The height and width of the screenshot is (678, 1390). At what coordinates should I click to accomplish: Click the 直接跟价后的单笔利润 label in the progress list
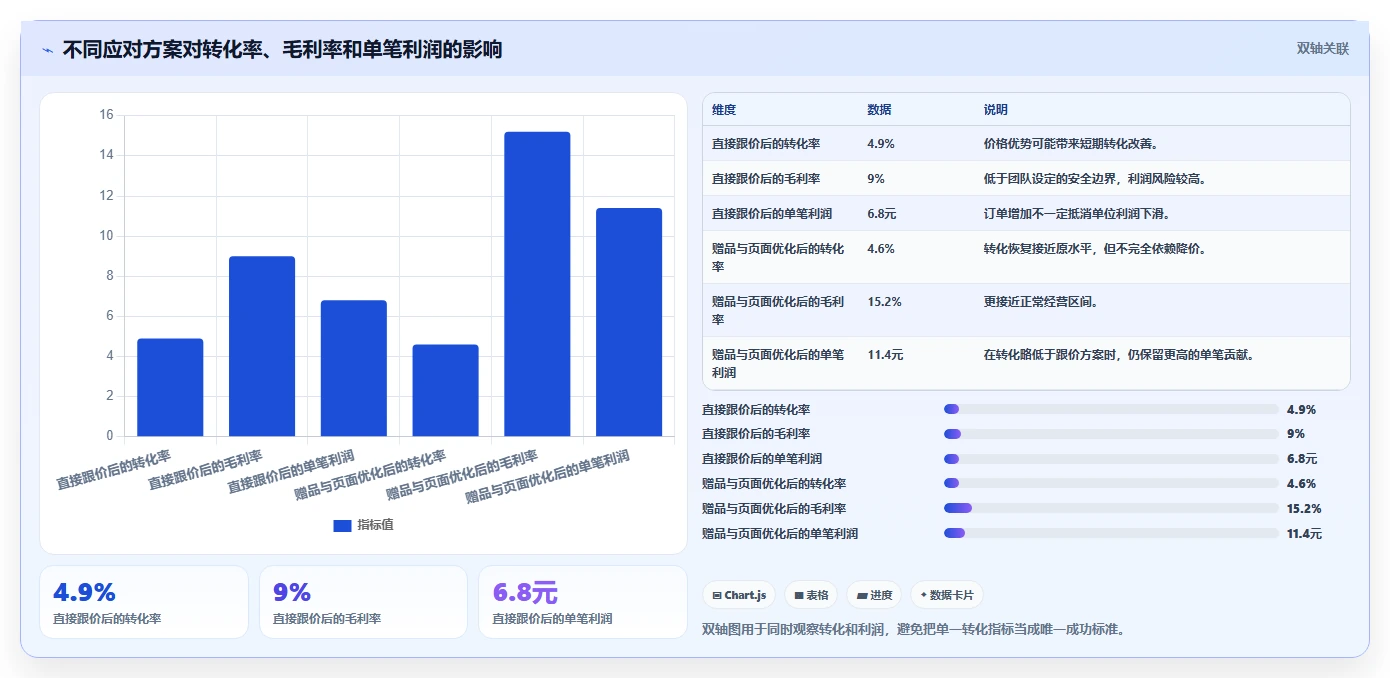[762, 459]
